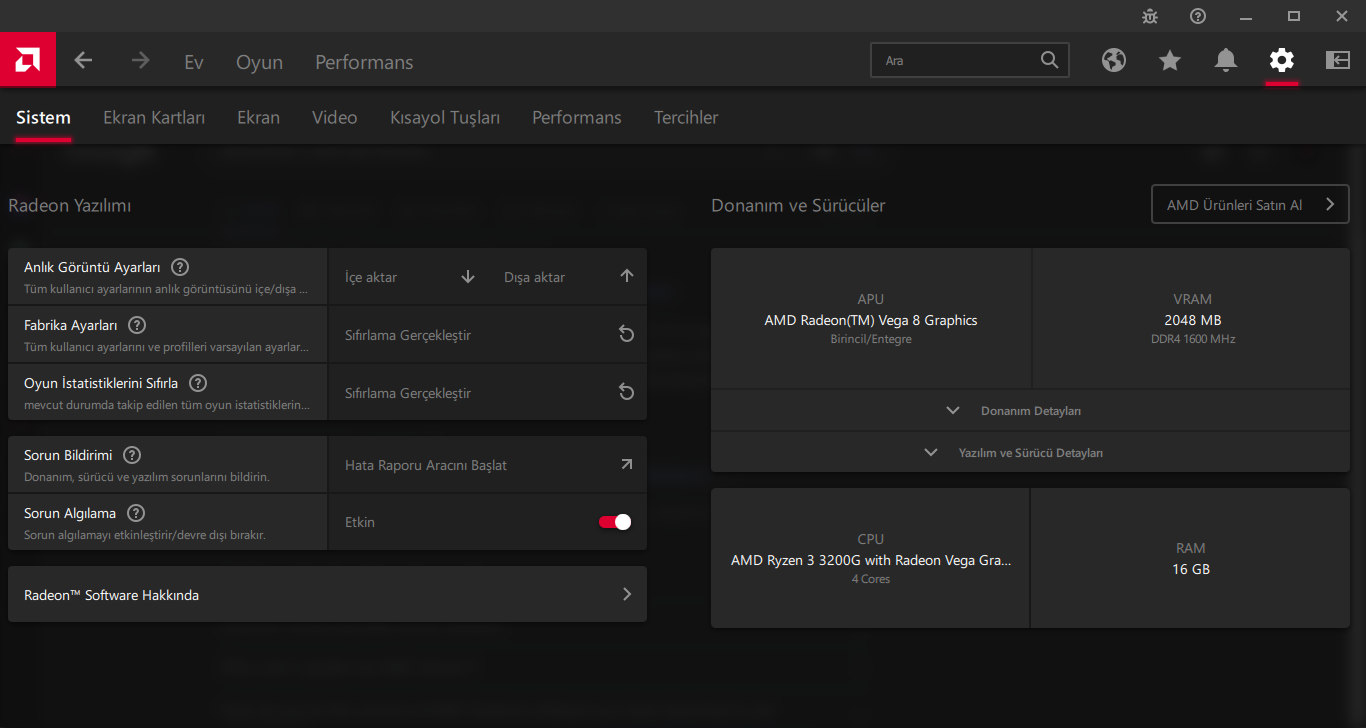Launch Hata Raporu Aracını Başlat
Screen dimensions: 1366x728
pyautogui.click(x=488, y=465)
